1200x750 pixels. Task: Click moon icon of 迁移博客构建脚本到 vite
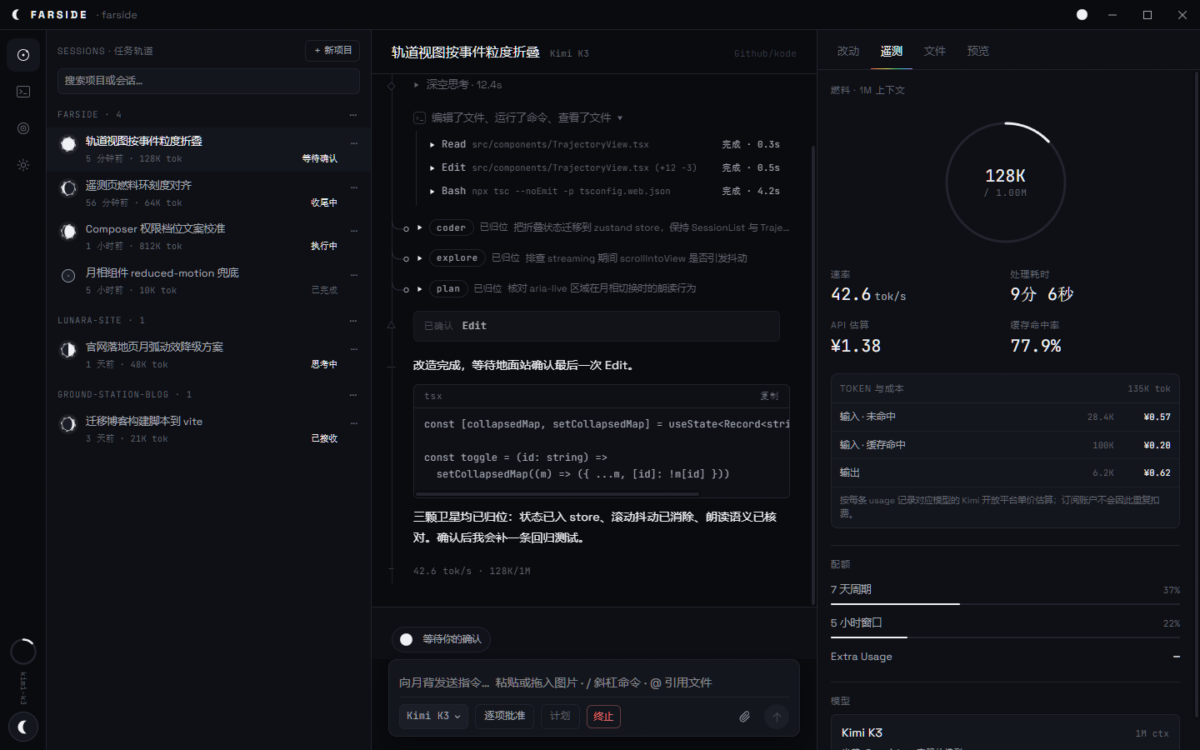tap(68, 424)
